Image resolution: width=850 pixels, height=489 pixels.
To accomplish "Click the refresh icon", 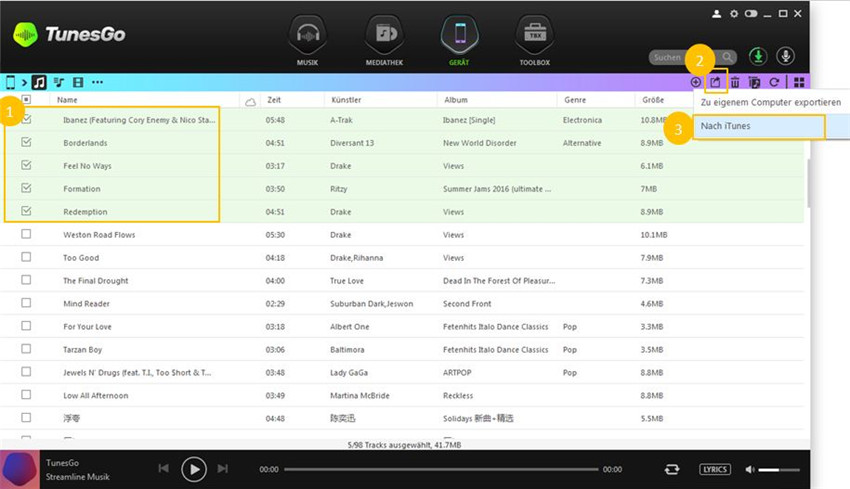I will click(774, 82).
